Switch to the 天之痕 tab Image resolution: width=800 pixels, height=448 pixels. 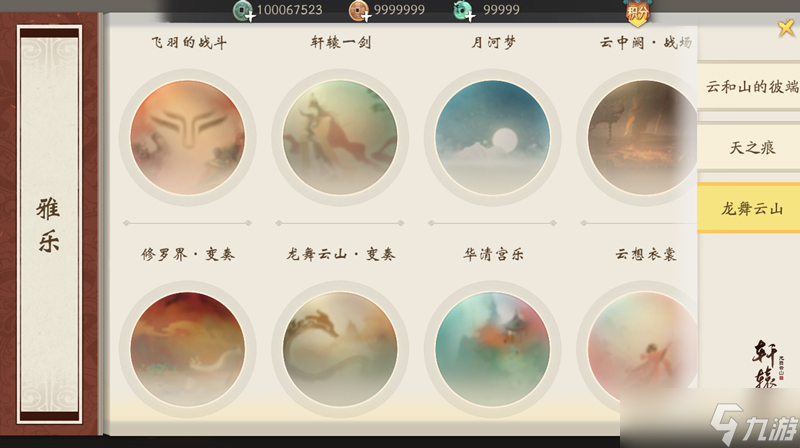tap(748, 147)
